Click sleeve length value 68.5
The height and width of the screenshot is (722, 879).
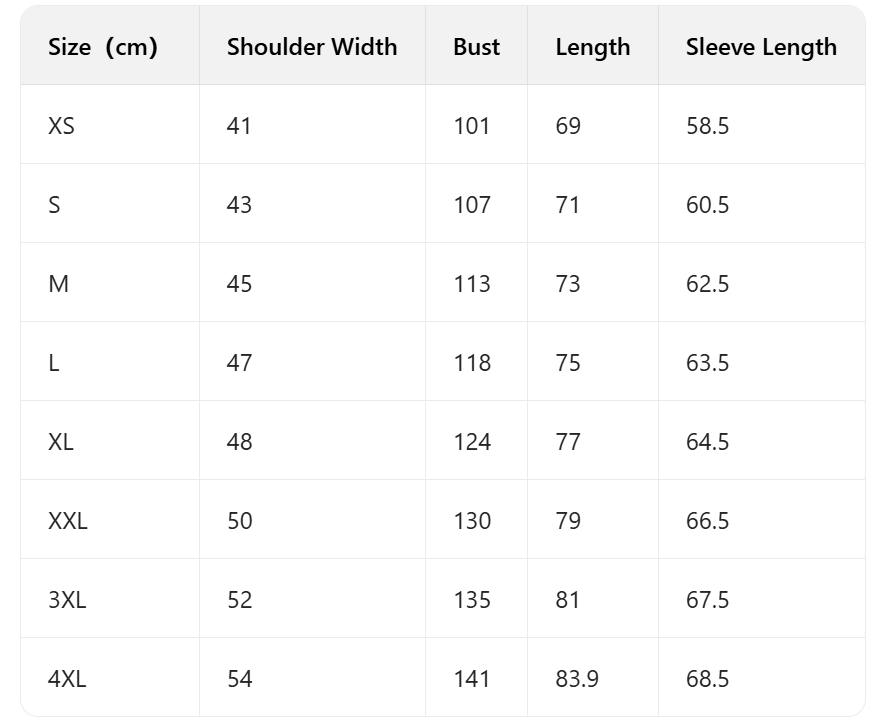707,679
